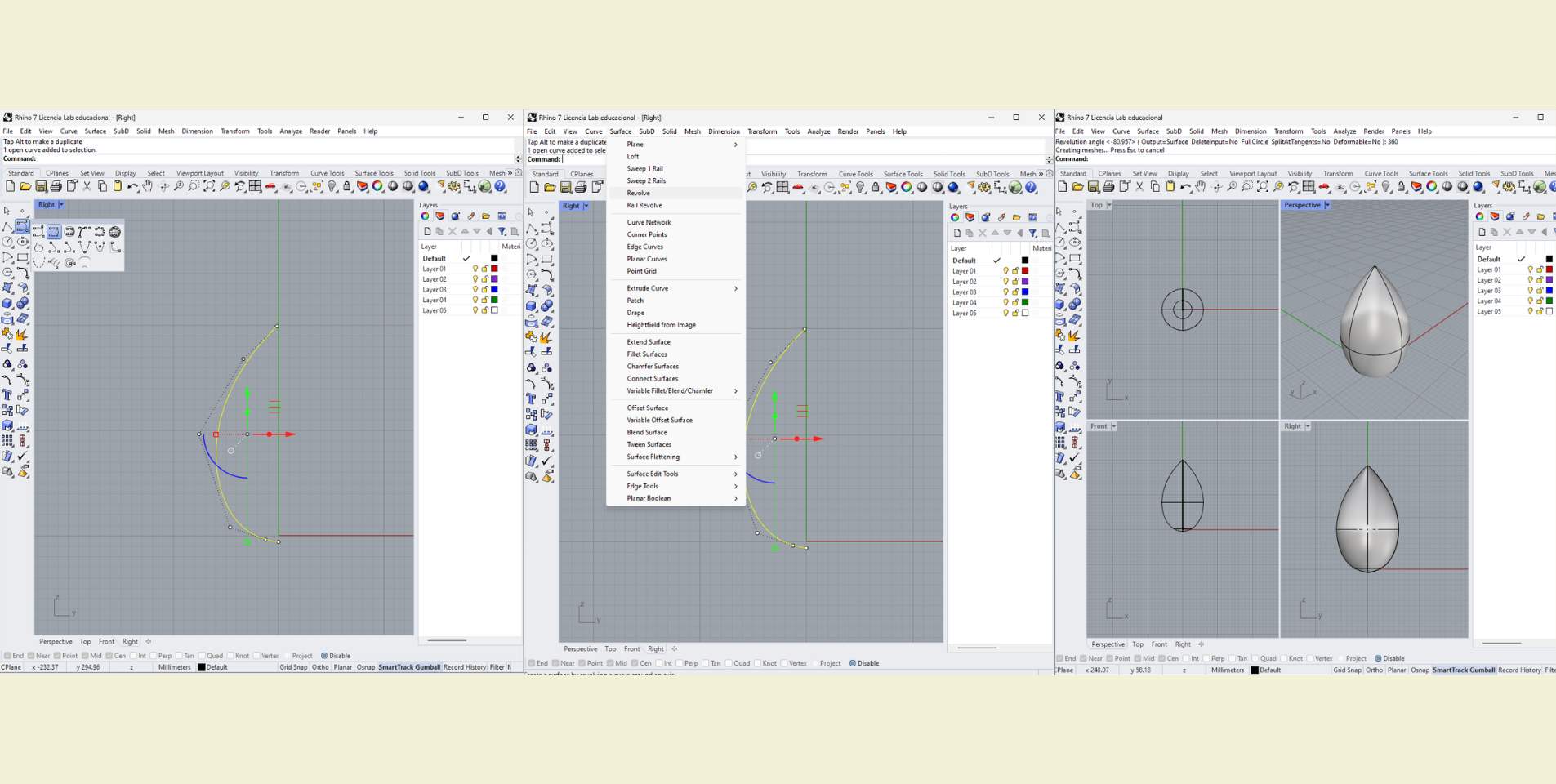Click red car icon in right window toolbar

(x=1323, y=187)
